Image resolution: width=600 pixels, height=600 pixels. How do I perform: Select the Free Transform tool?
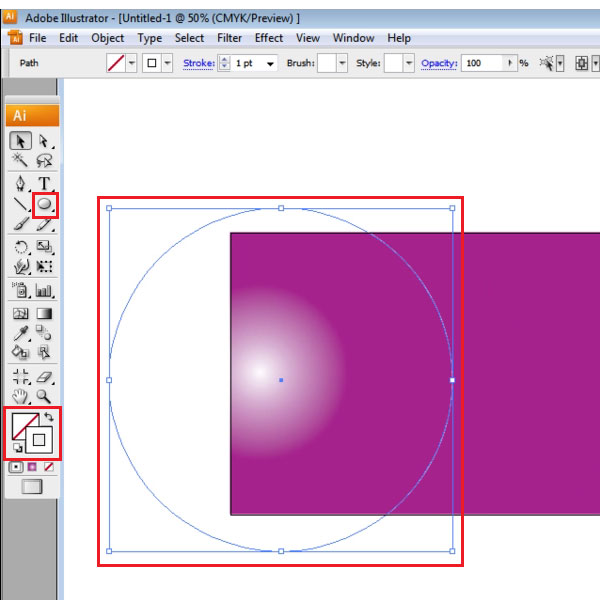[44, 266]
